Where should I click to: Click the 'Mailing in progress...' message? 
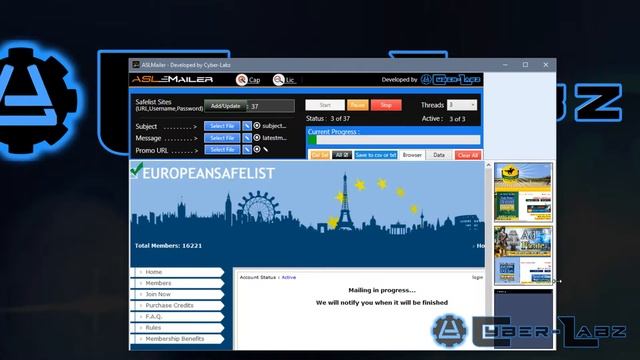click(382, 290)
